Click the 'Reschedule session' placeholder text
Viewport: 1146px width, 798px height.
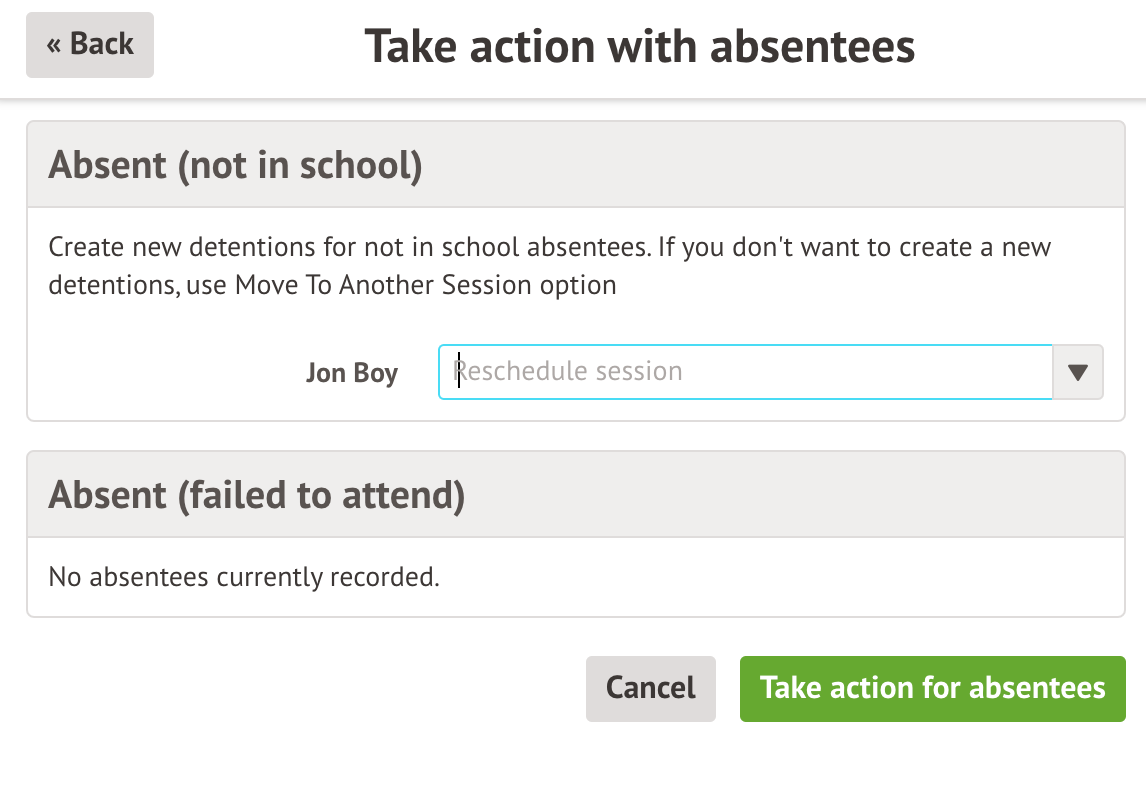[569, 372]
